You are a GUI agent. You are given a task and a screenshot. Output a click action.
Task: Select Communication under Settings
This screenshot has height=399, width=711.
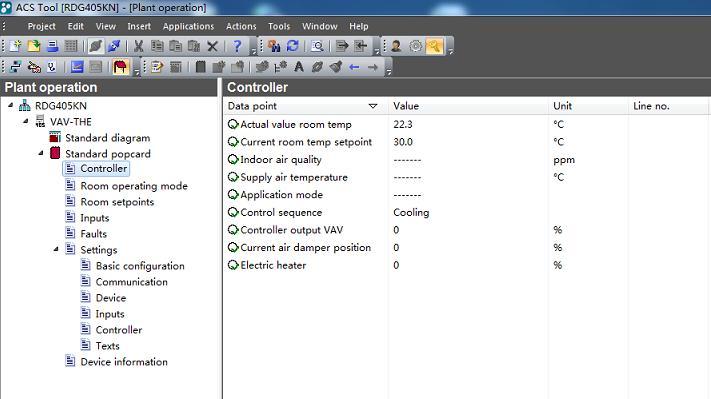(131, 282)
